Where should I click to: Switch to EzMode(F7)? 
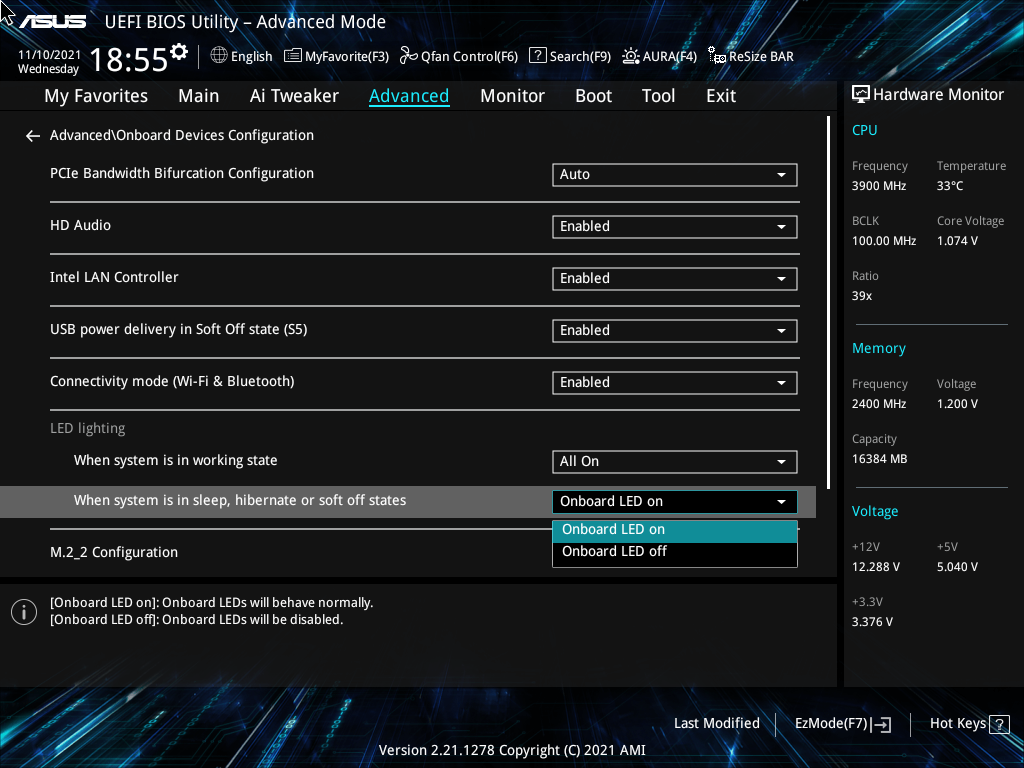pyautogui.click(x=842, y=724)
